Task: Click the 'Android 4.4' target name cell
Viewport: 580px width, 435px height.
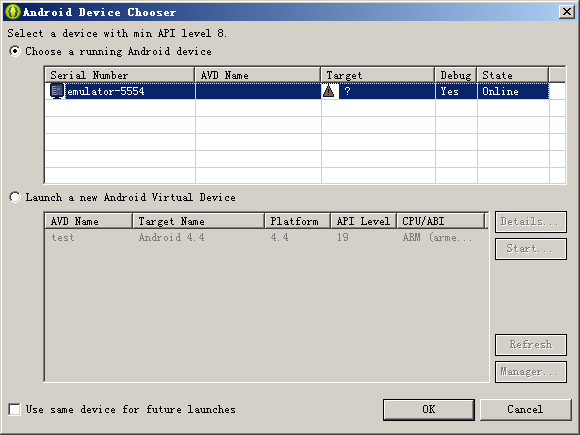Action: [172, 237]
